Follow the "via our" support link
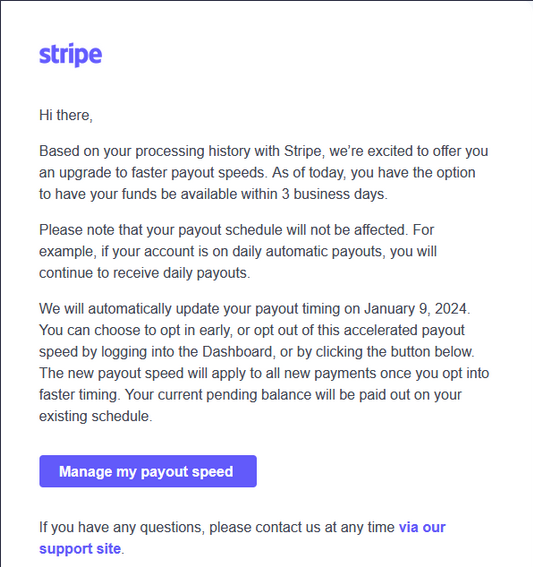 [422, 527]
